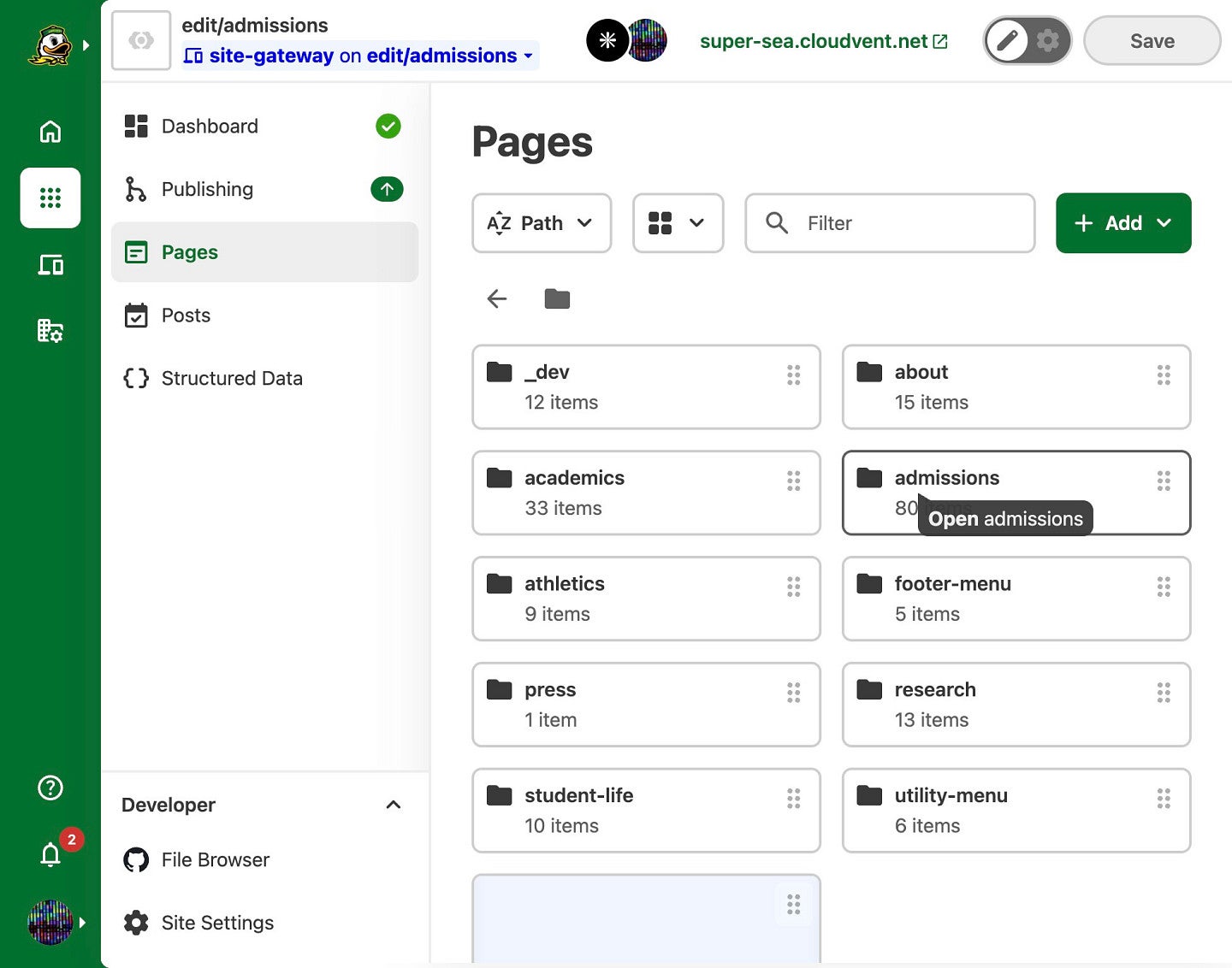Viewport: 1232px width, 968px height.
Task: Open the Path sort dropdown
Action: pos(542,223)
